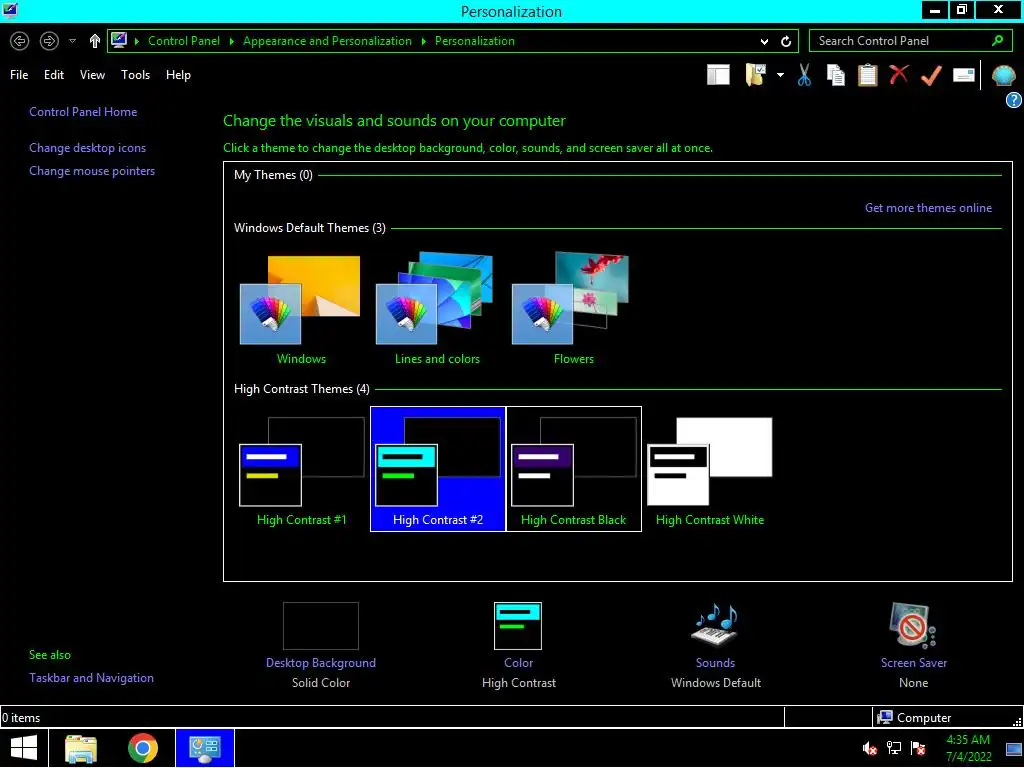Click High Contrast Themes (4) group header
The width and height of the screenshot is (1024, 768).
click(x=302, y=389)
